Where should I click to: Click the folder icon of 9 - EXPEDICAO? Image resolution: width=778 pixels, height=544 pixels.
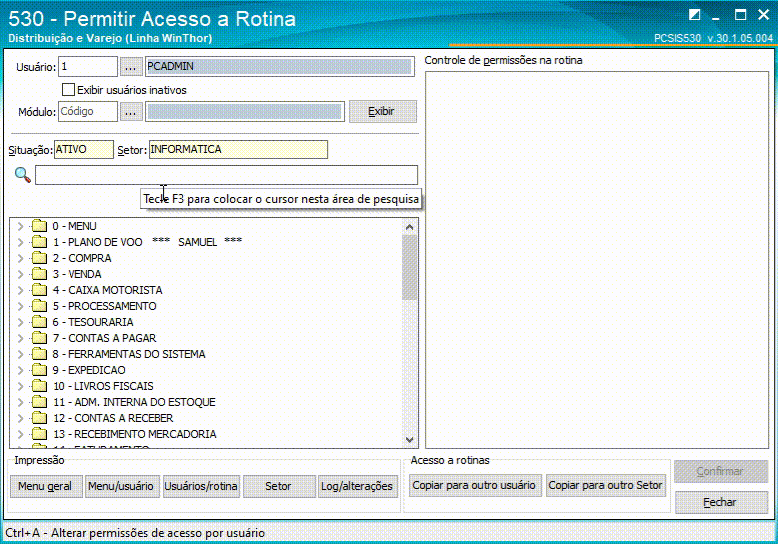click(39, 370)
